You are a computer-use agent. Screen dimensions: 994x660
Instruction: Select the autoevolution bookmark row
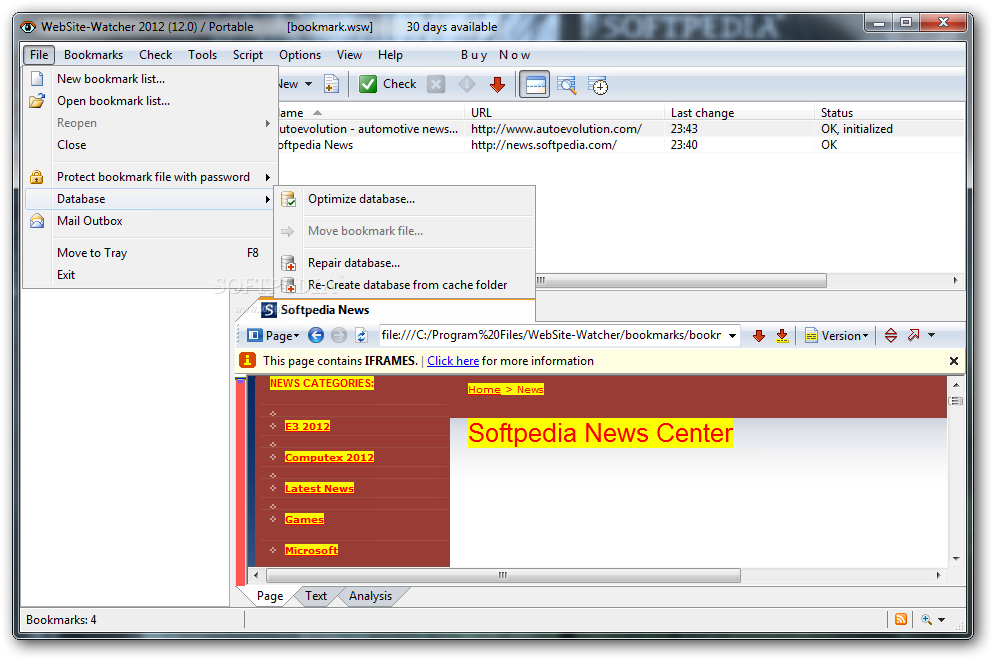[620, 129]
